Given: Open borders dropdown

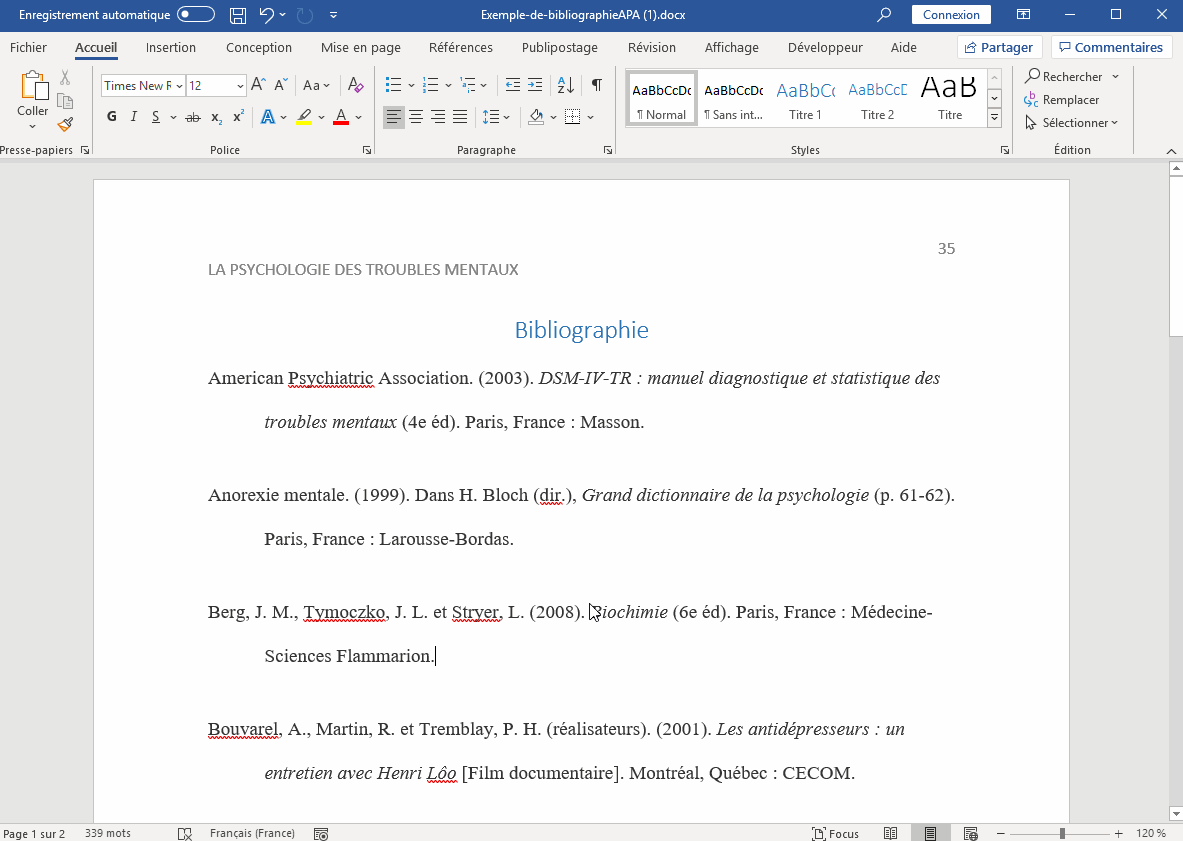Looking at the screenshot, I should [590, 117].
